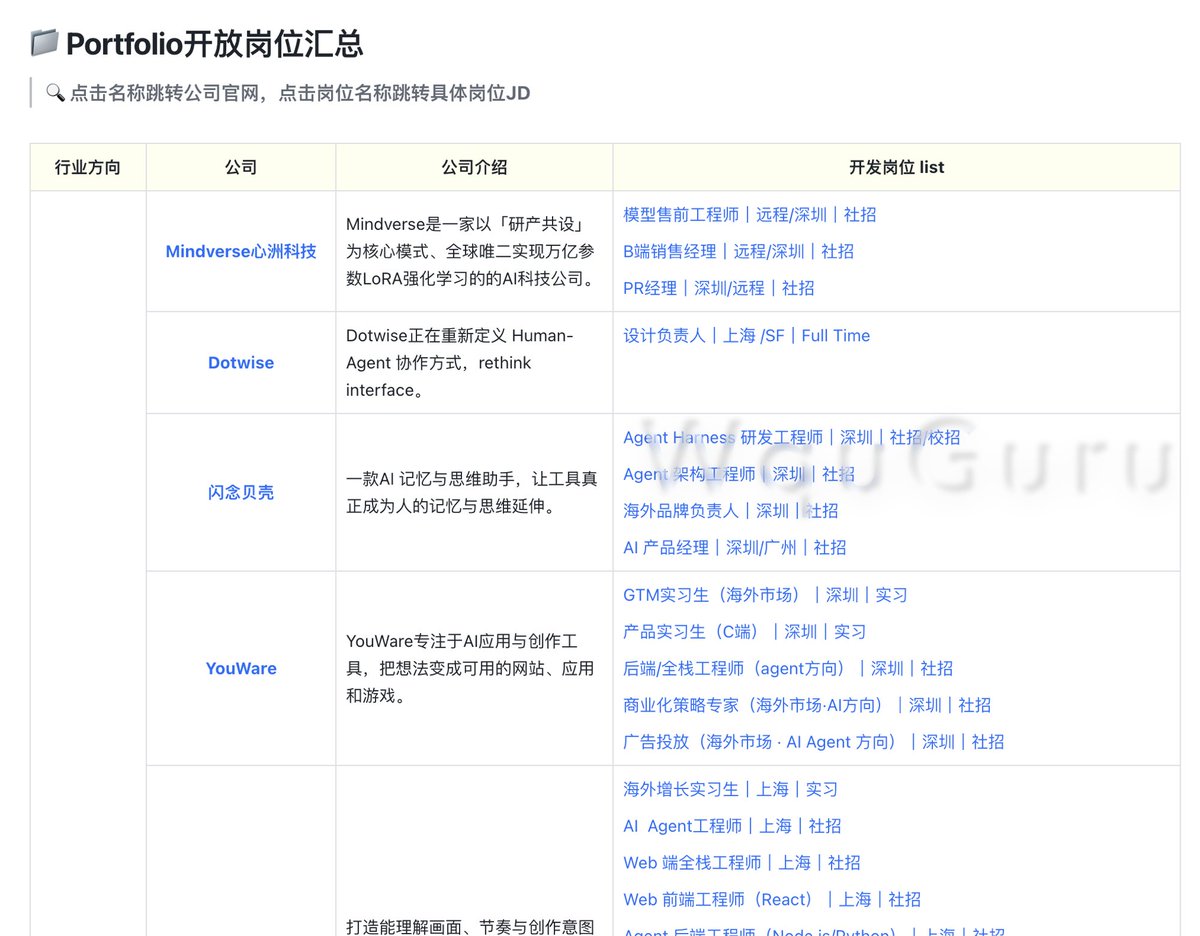Open 模型售前工程师 job posting
The height and width of the screenshot is (936, 1200).
click(749, 214)
